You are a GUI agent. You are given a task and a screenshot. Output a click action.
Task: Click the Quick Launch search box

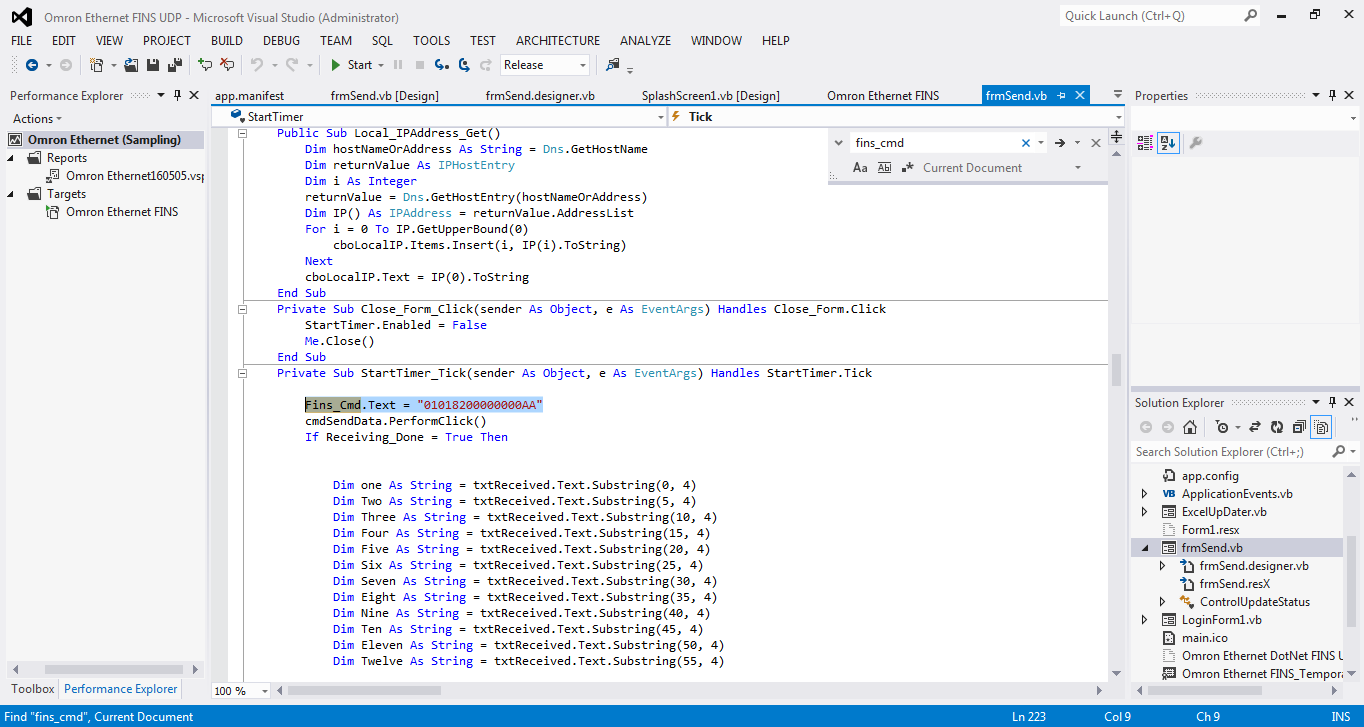(x=1160, y=16)
